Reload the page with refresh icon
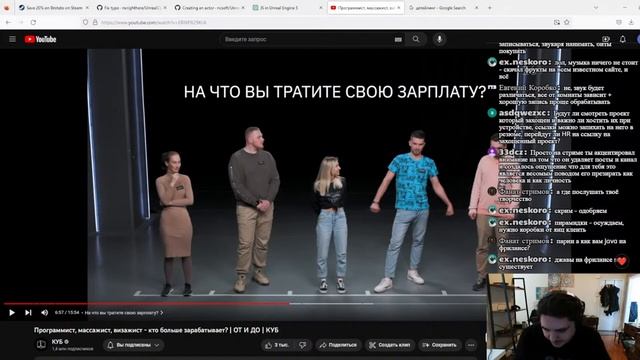Viewport: 640px width, 360px height. pos(33,22)
